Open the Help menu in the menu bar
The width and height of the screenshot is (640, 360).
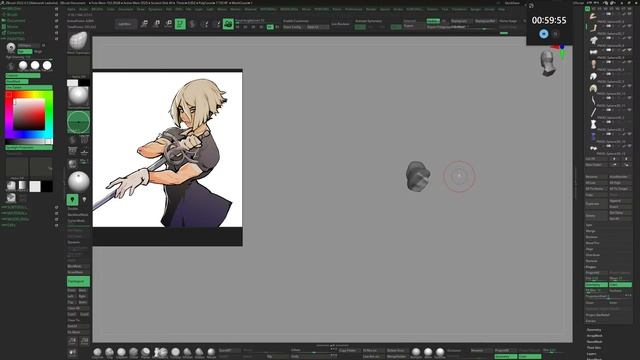pyautogui.click(x=501, y=9)
